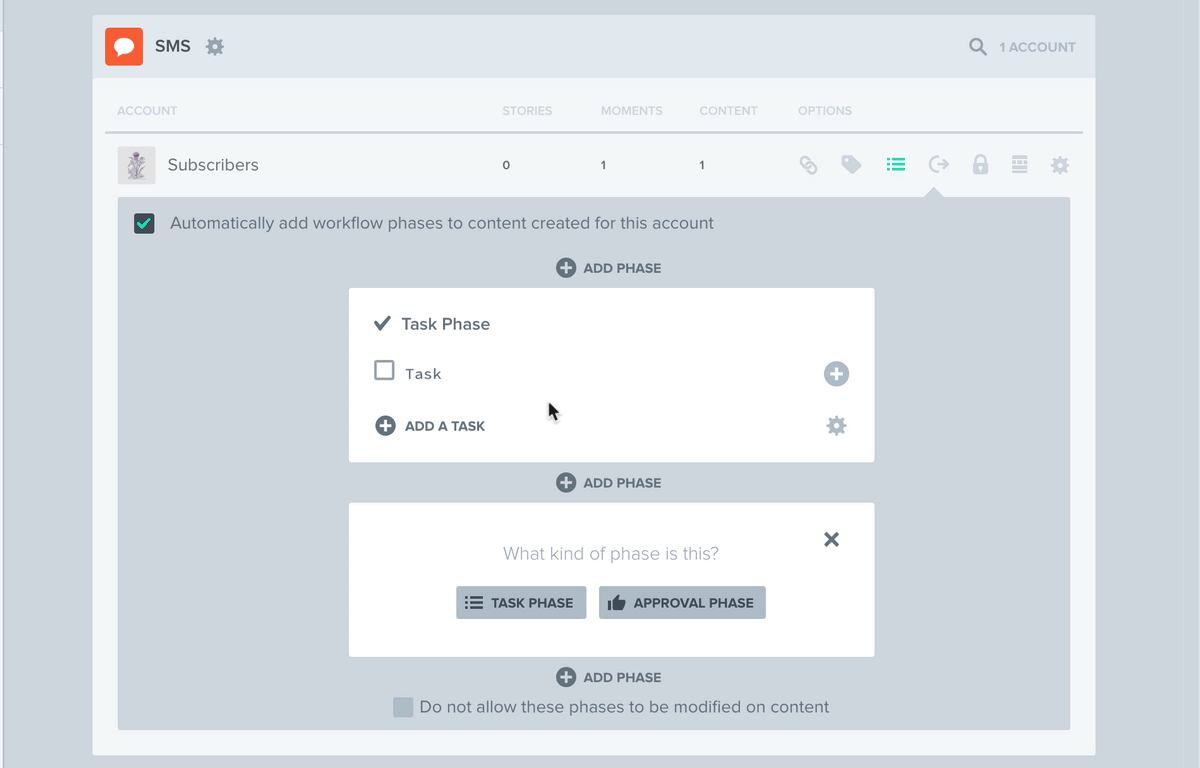Click the stacked rows template icon
The height and width of the screenshot is (768, 1200).
(x=1019, y=164)
